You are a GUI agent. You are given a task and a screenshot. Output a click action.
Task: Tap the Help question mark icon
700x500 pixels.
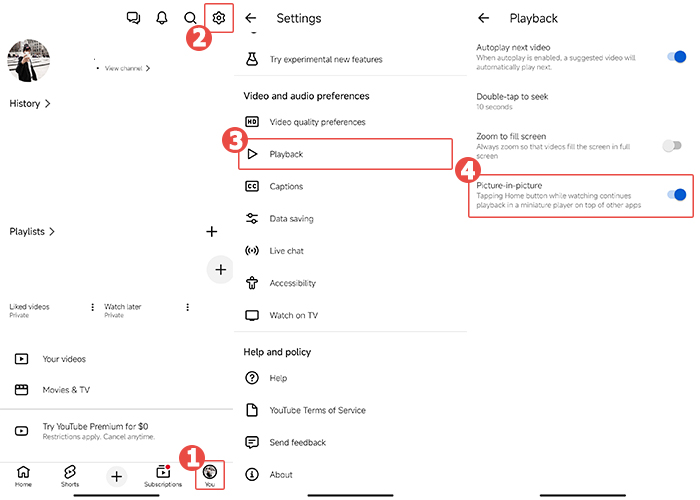252,378
